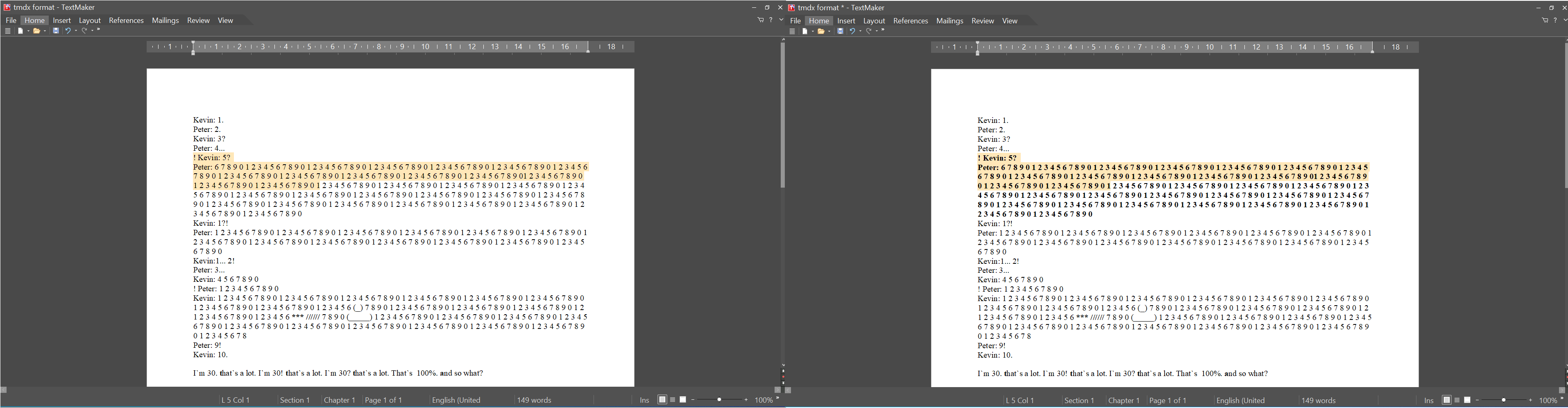
Task: Open the References tab in the left window
Action: [126, 21]
